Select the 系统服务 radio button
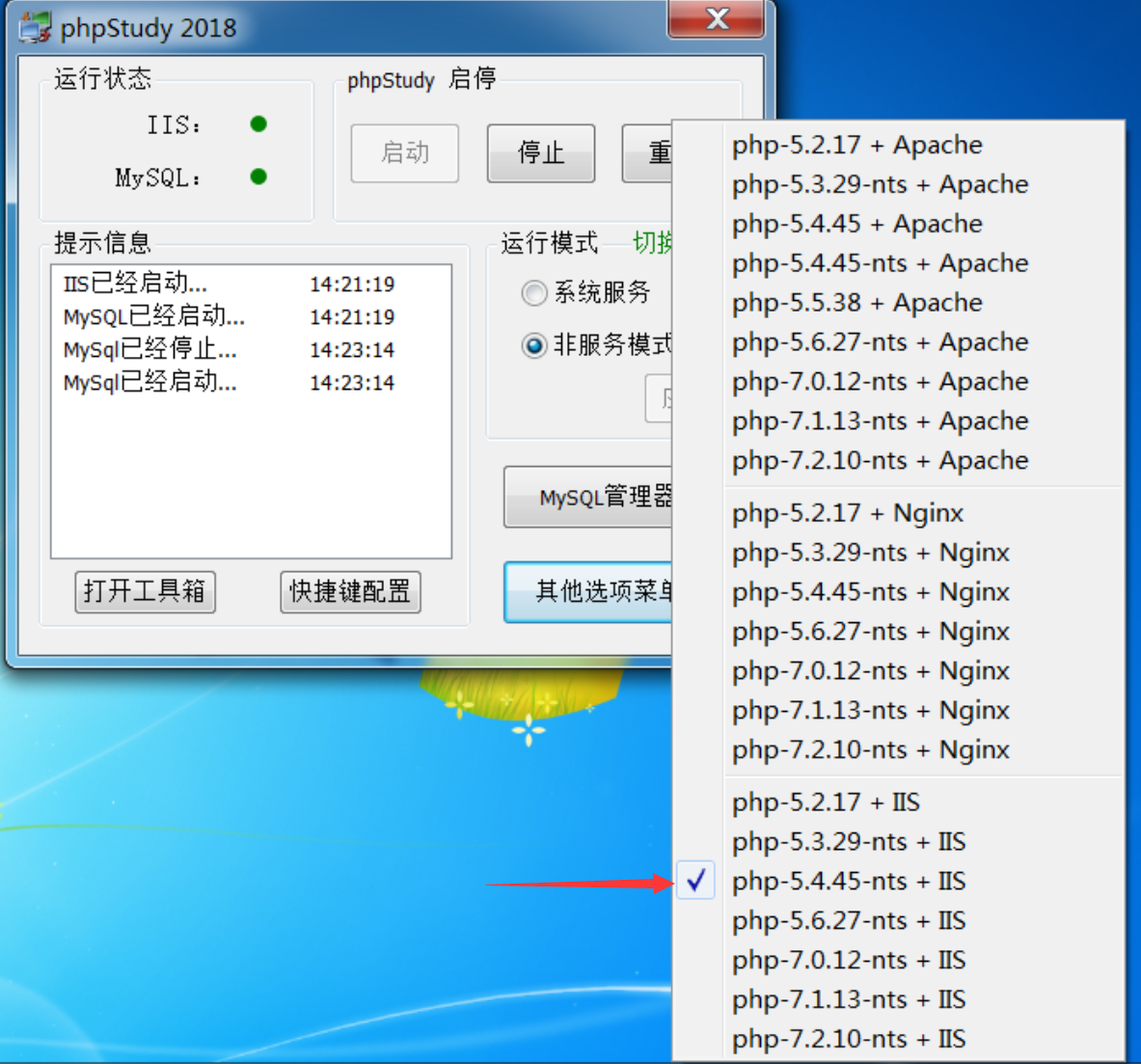Viewport: 1141px width, 1064px height. (534, 292)
